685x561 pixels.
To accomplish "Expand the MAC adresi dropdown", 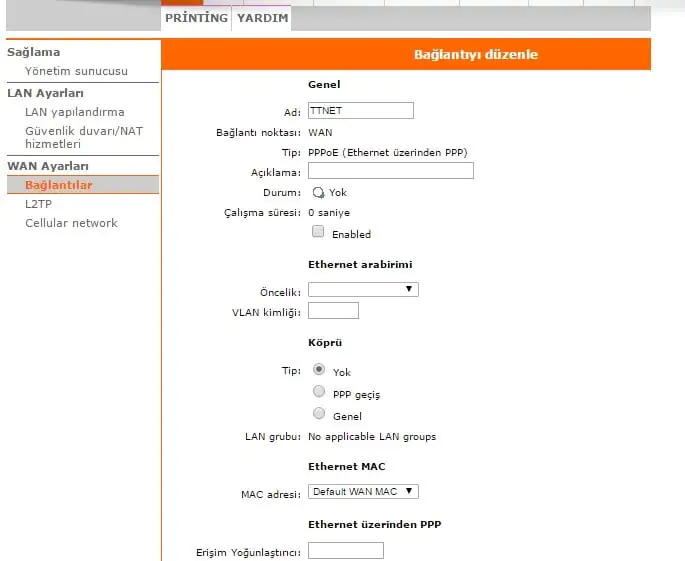I will coord(363,491).
